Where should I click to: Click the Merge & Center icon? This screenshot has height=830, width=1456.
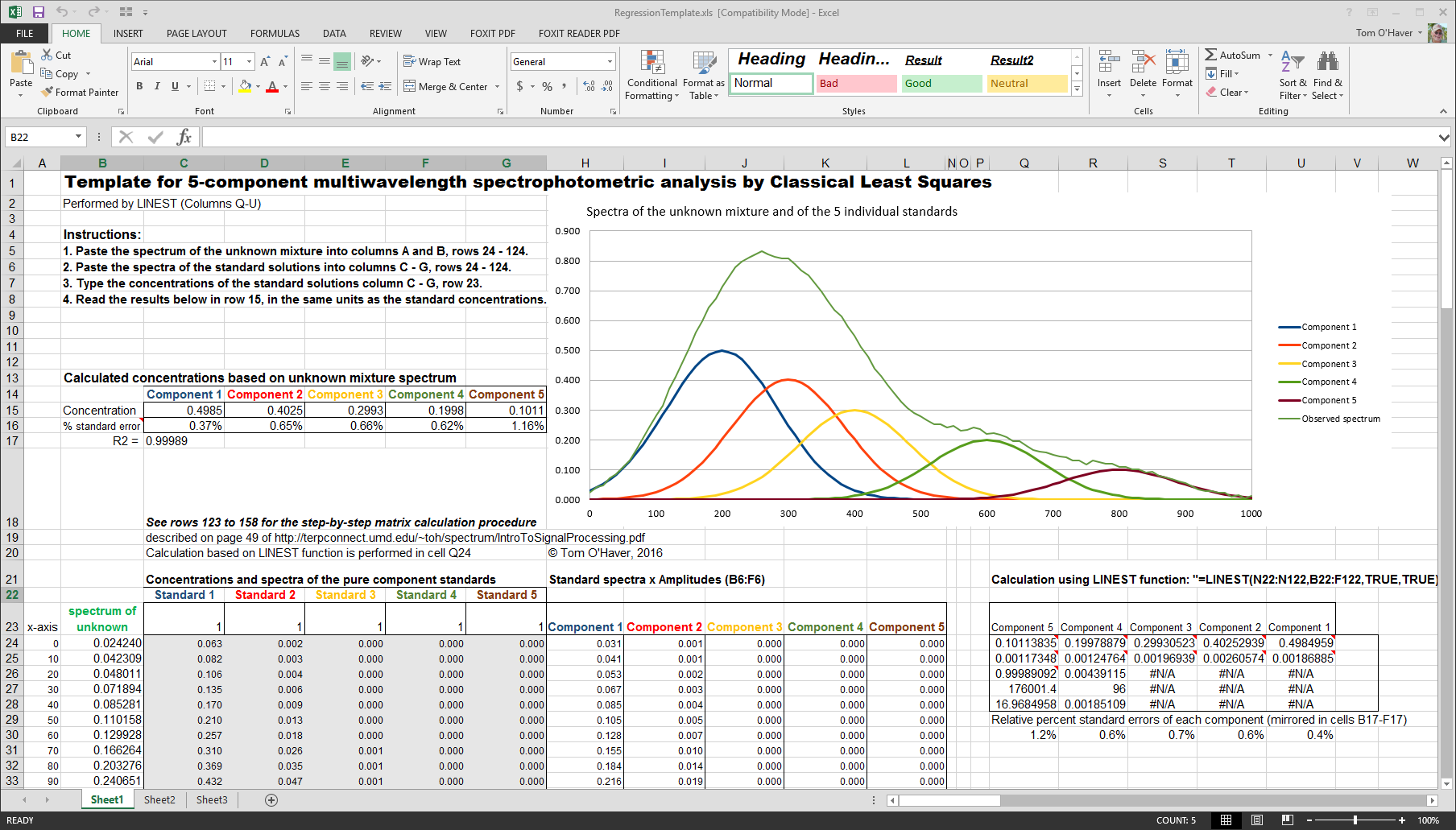tap(409, 86)
